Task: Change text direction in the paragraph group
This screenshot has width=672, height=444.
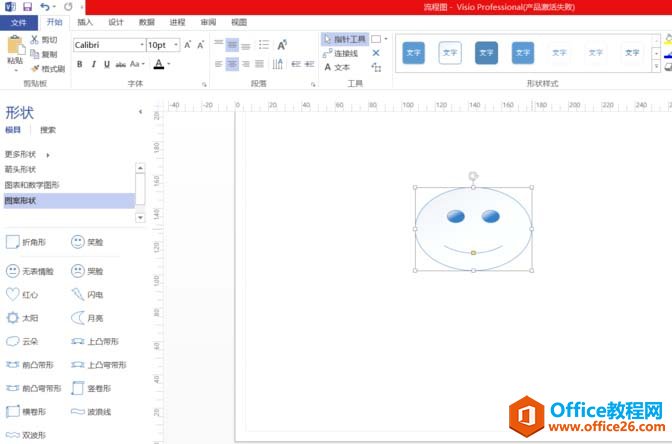Action: [277, 64]
